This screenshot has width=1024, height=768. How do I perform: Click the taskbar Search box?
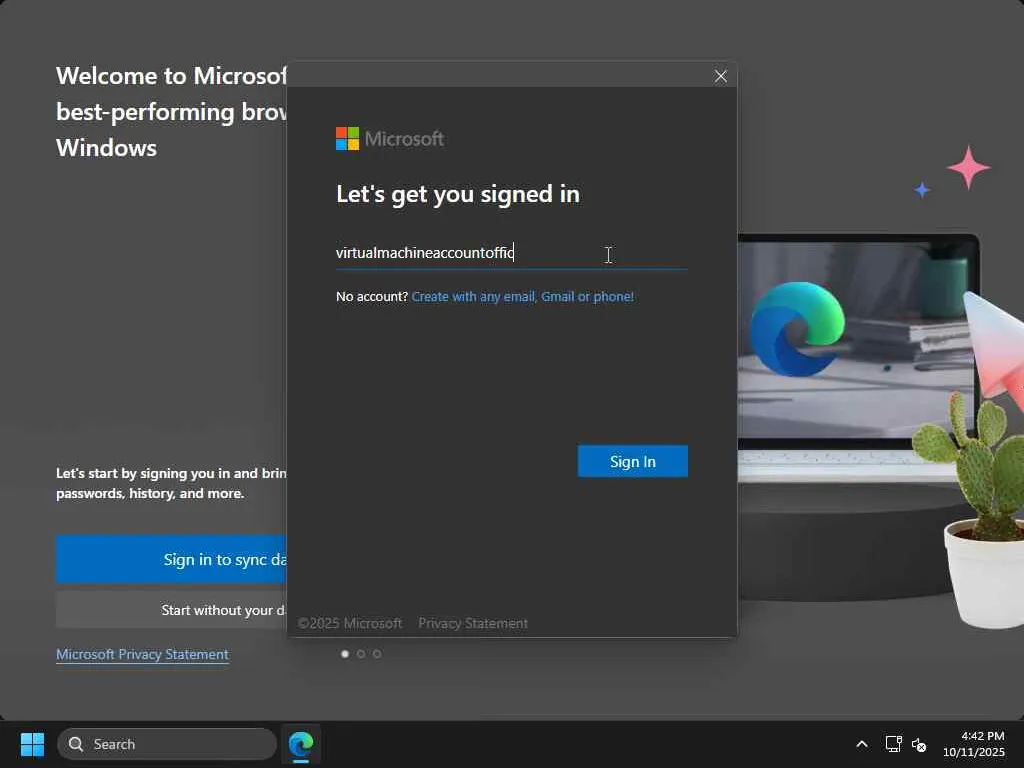167,744
